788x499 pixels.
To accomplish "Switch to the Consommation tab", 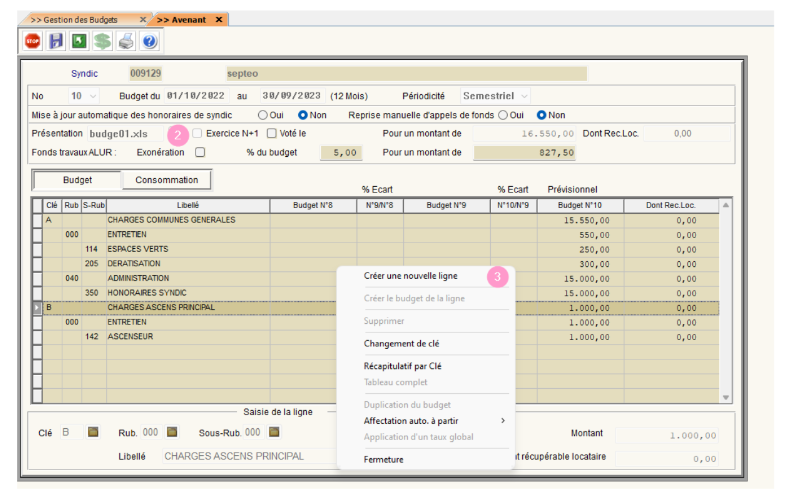I will 166,180.
